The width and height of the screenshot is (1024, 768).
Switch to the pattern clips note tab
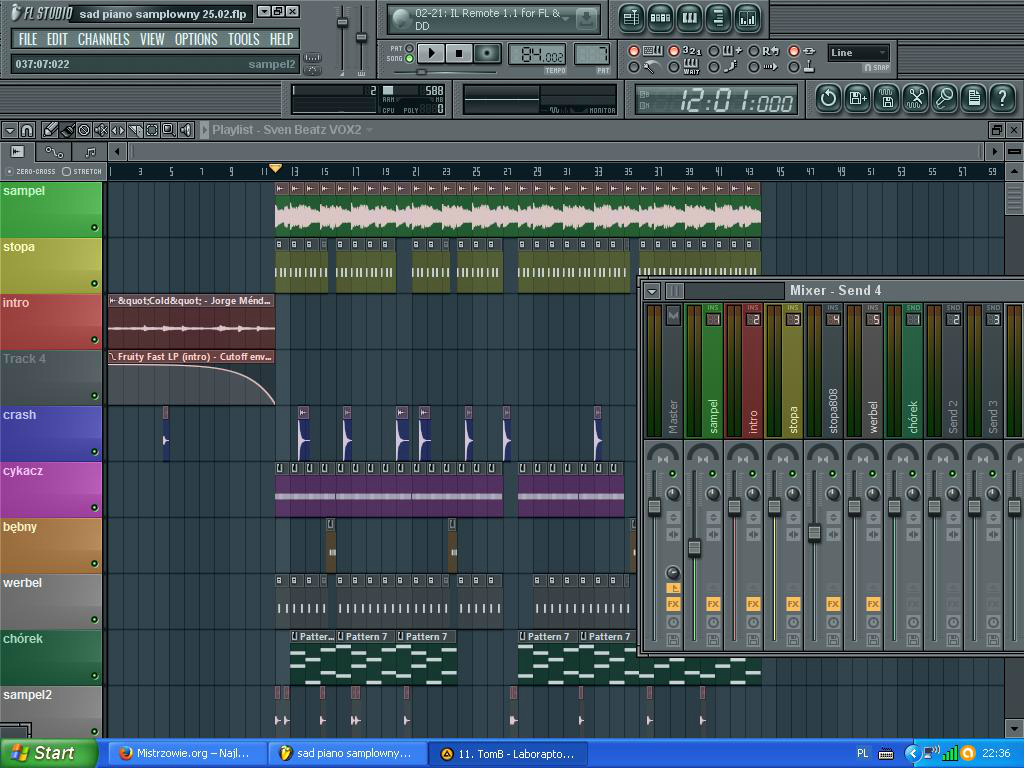point(90,152)
